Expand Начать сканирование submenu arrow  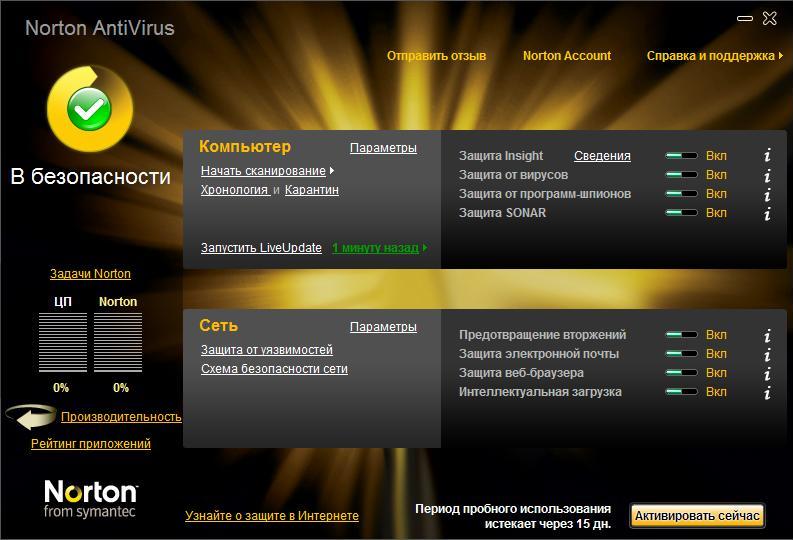tap(332, 171)
